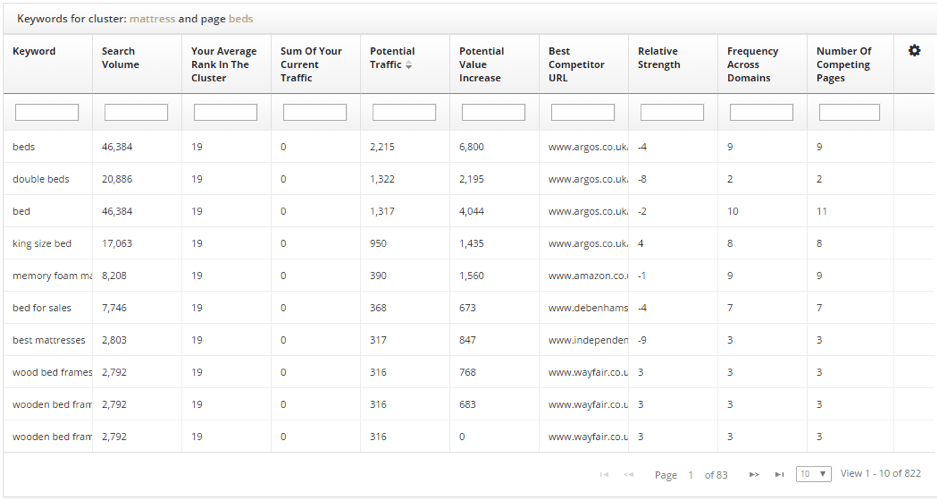This screenshot has width=937, height=499.
Task: Focus the Potential Traffic filter box
Action: pyautogui.click(x=404, y=112)
